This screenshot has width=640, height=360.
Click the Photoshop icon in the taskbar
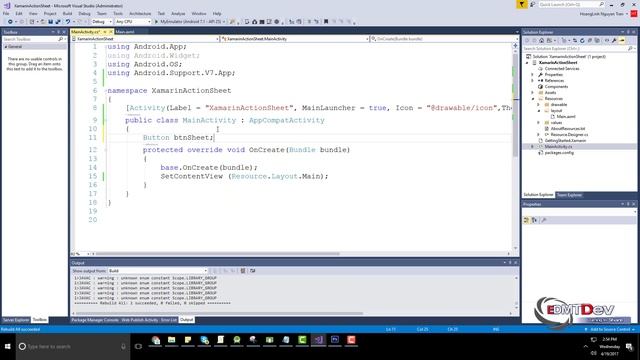(x=335, y=340)
